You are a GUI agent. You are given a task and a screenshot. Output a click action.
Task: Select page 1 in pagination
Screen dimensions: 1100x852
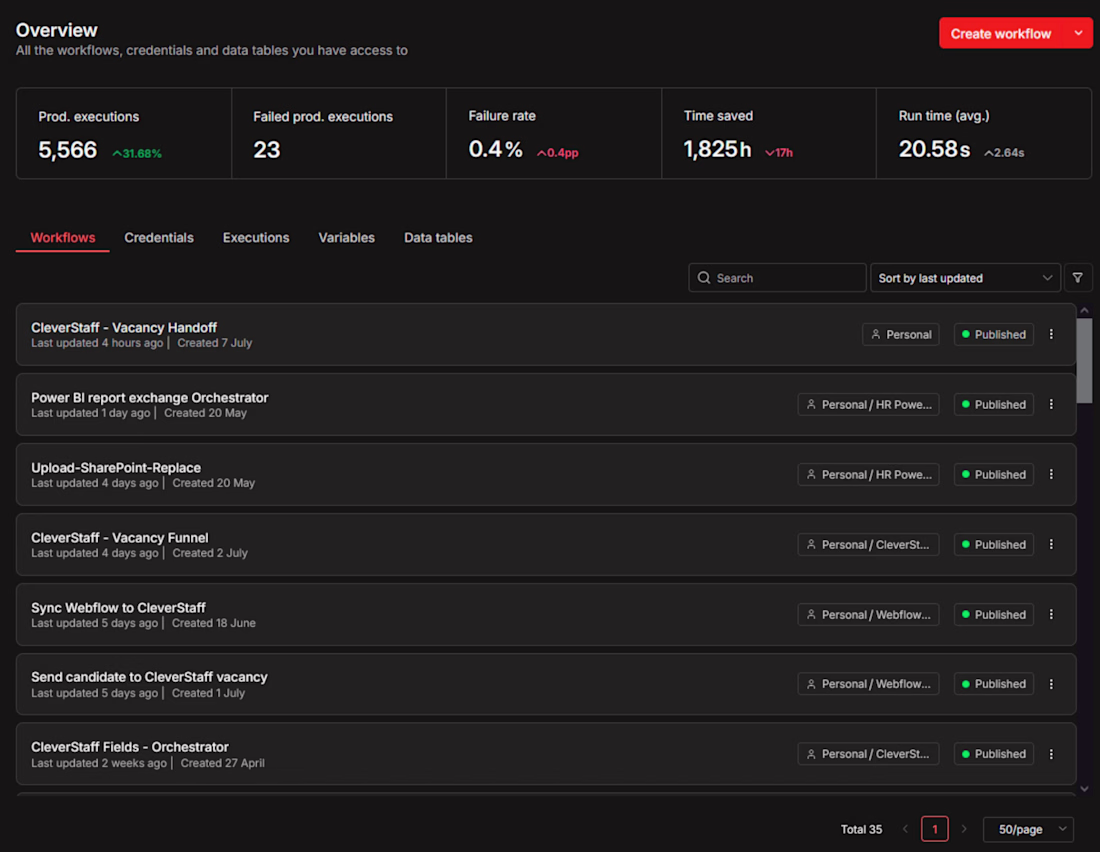pos(934,829)
